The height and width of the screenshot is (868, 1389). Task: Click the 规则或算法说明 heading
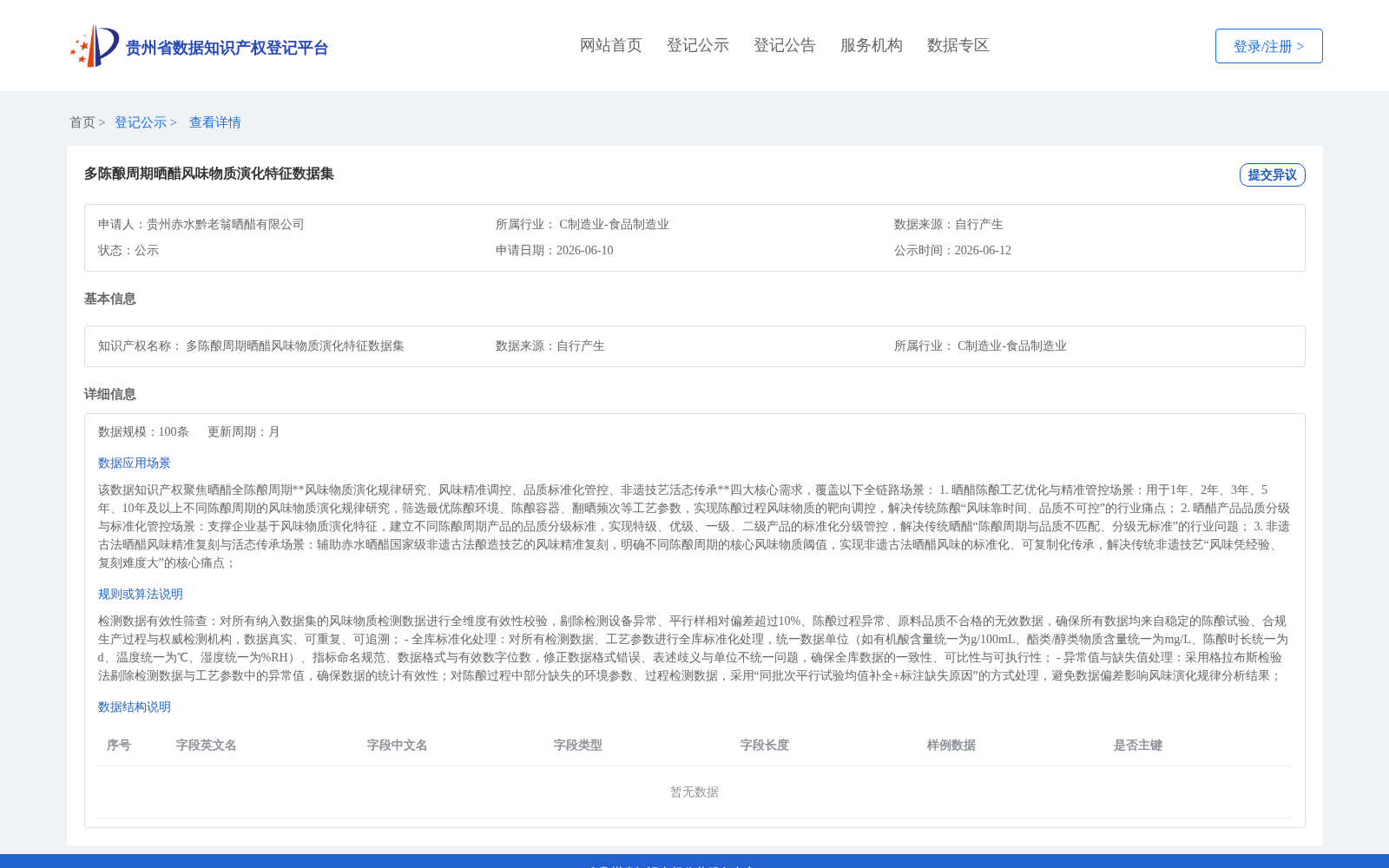click(141, 594)
